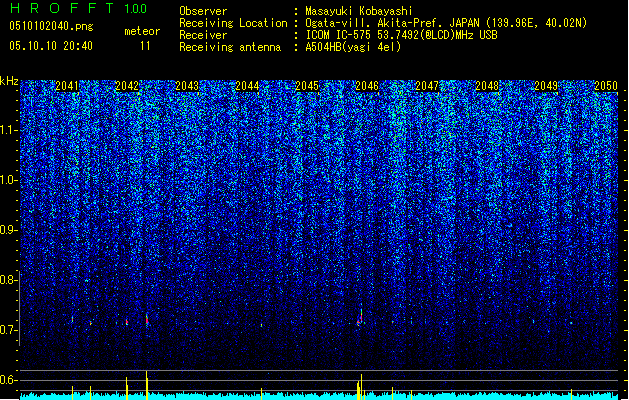Click the Receiver label
This screenshot has width=629, height=400.
(203, 35)
